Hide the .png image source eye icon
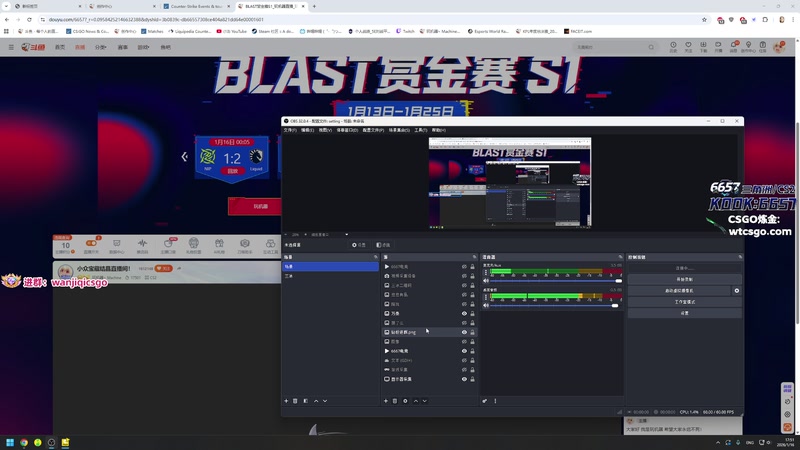The height and width of the screenshot is (450, 800). click(464, 332)
